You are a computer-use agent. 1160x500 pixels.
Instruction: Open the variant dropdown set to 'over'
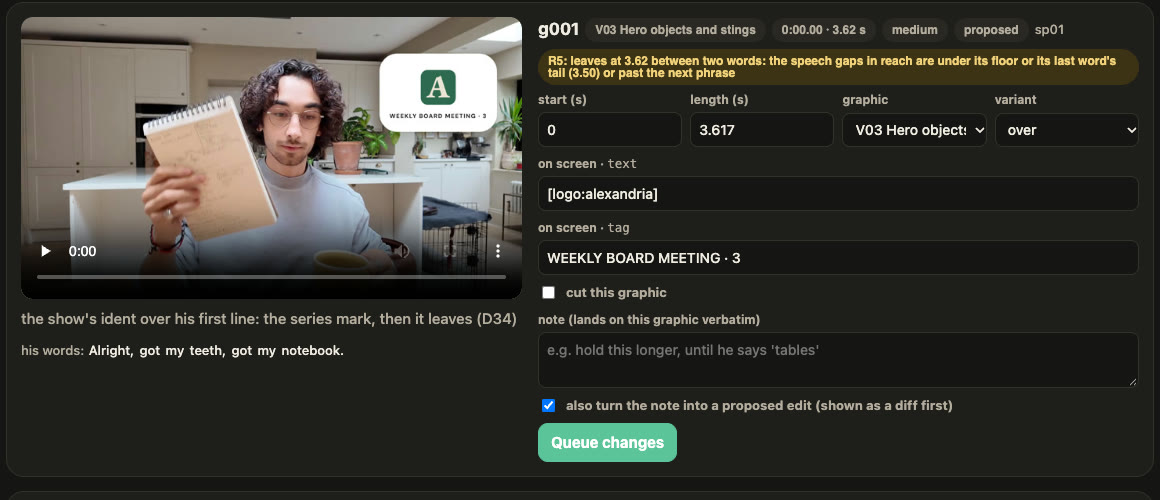tap(1066, 130)
